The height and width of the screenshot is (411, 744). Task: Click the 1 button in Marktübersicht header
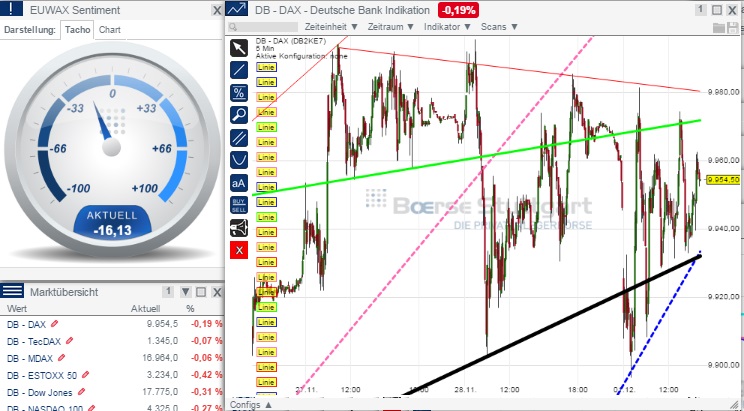pyautogui.click(x=168, y=291)
